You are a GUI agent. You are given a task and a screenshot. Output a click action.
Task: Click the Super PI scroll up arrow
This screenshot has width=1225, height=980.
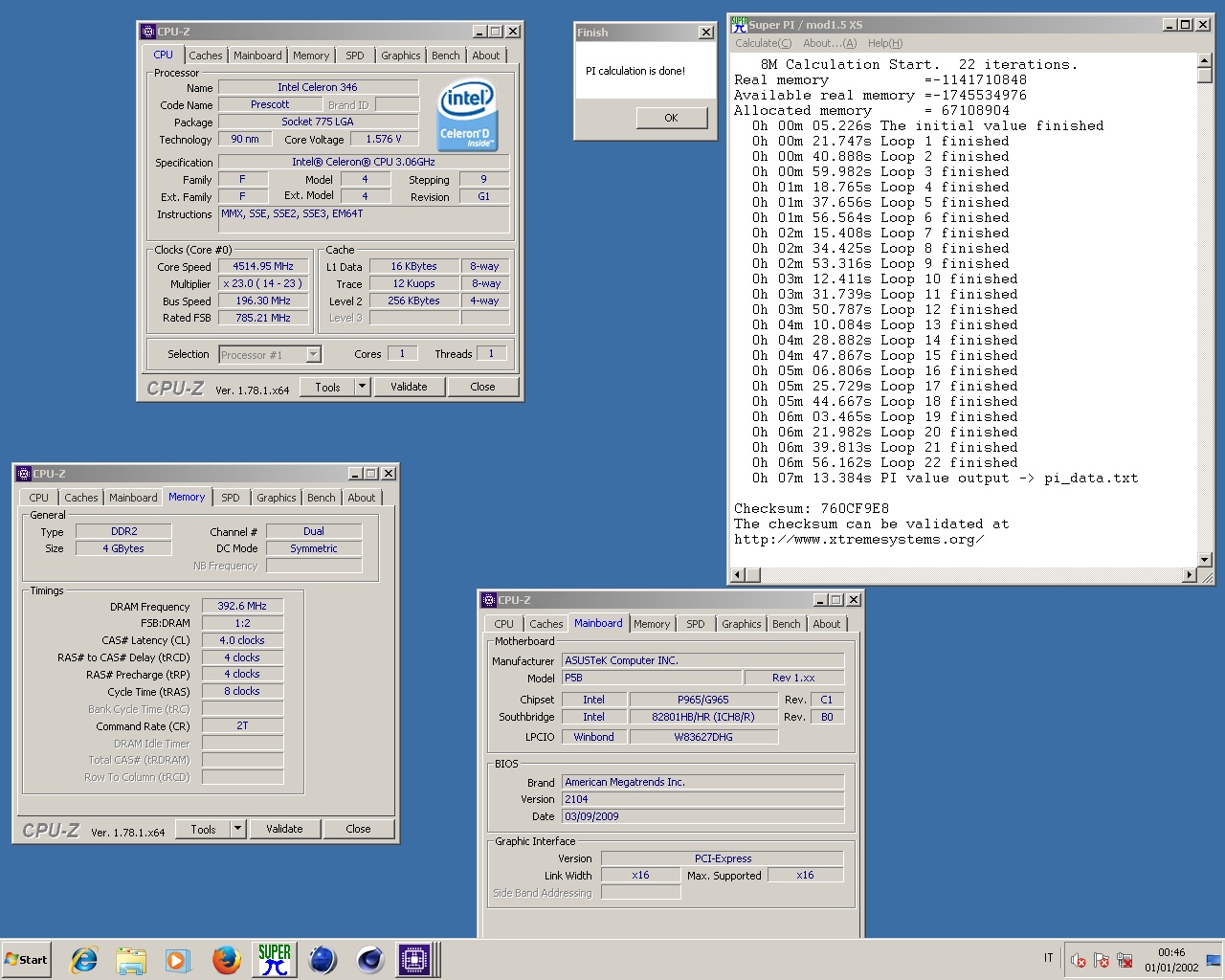1204,61
